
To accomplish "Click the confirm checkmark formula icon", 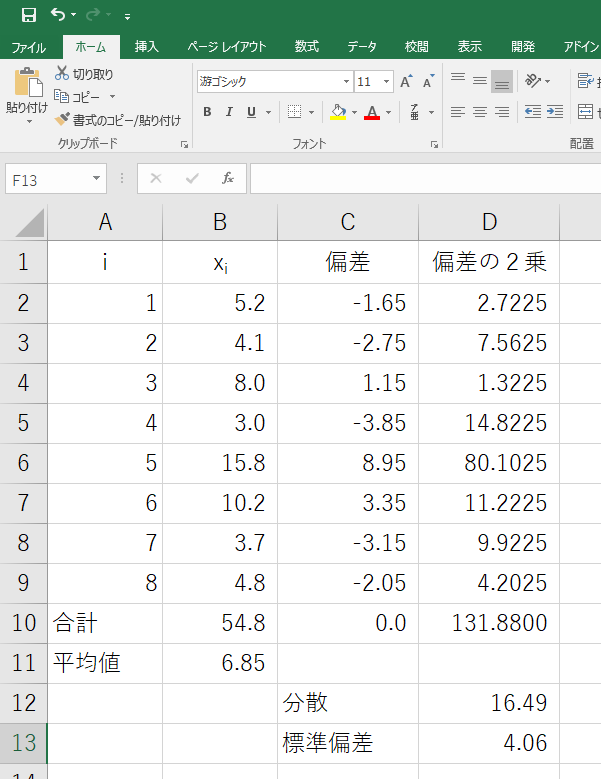I will pos(192,178).
